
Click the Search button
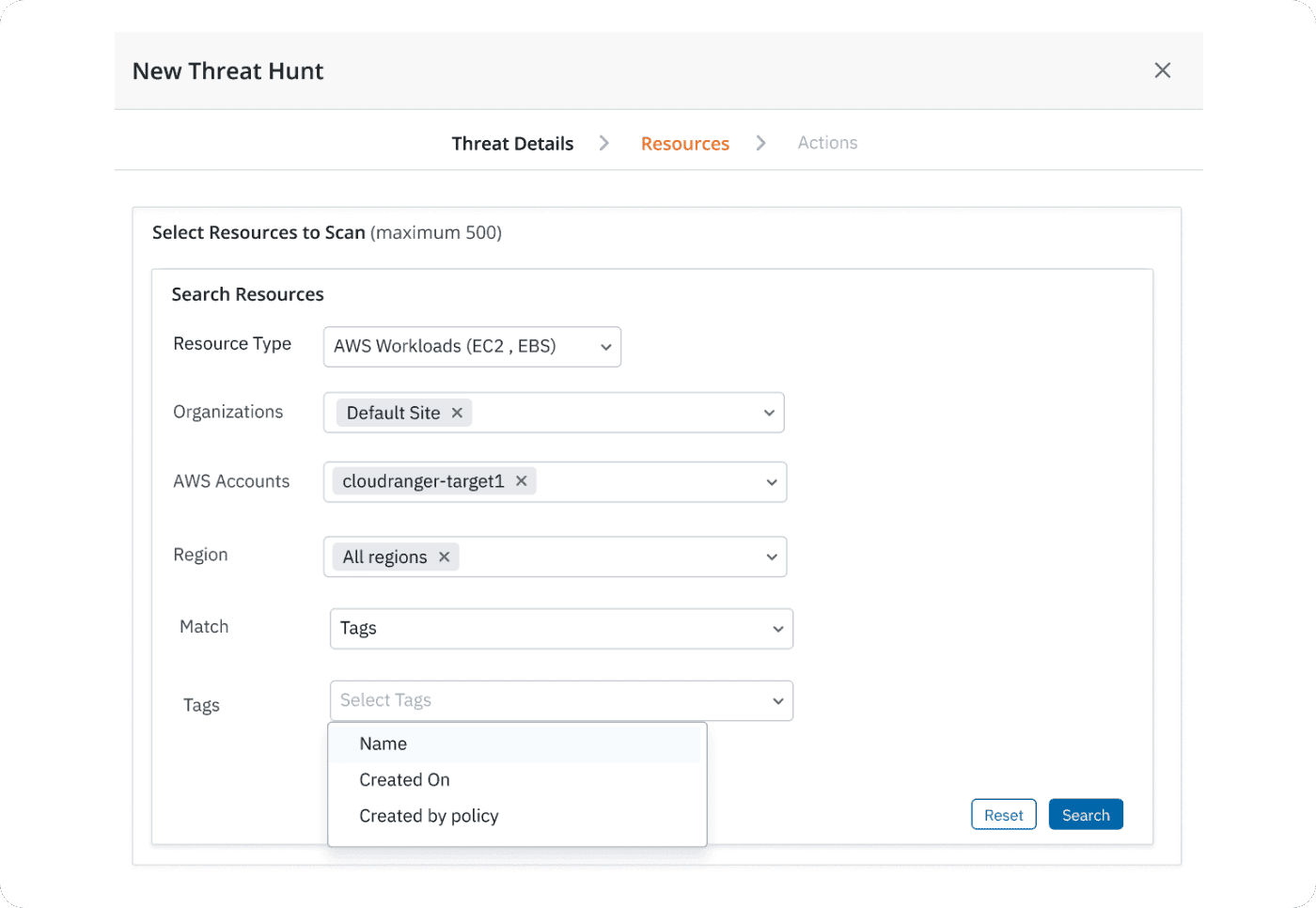pos(1086,815)
